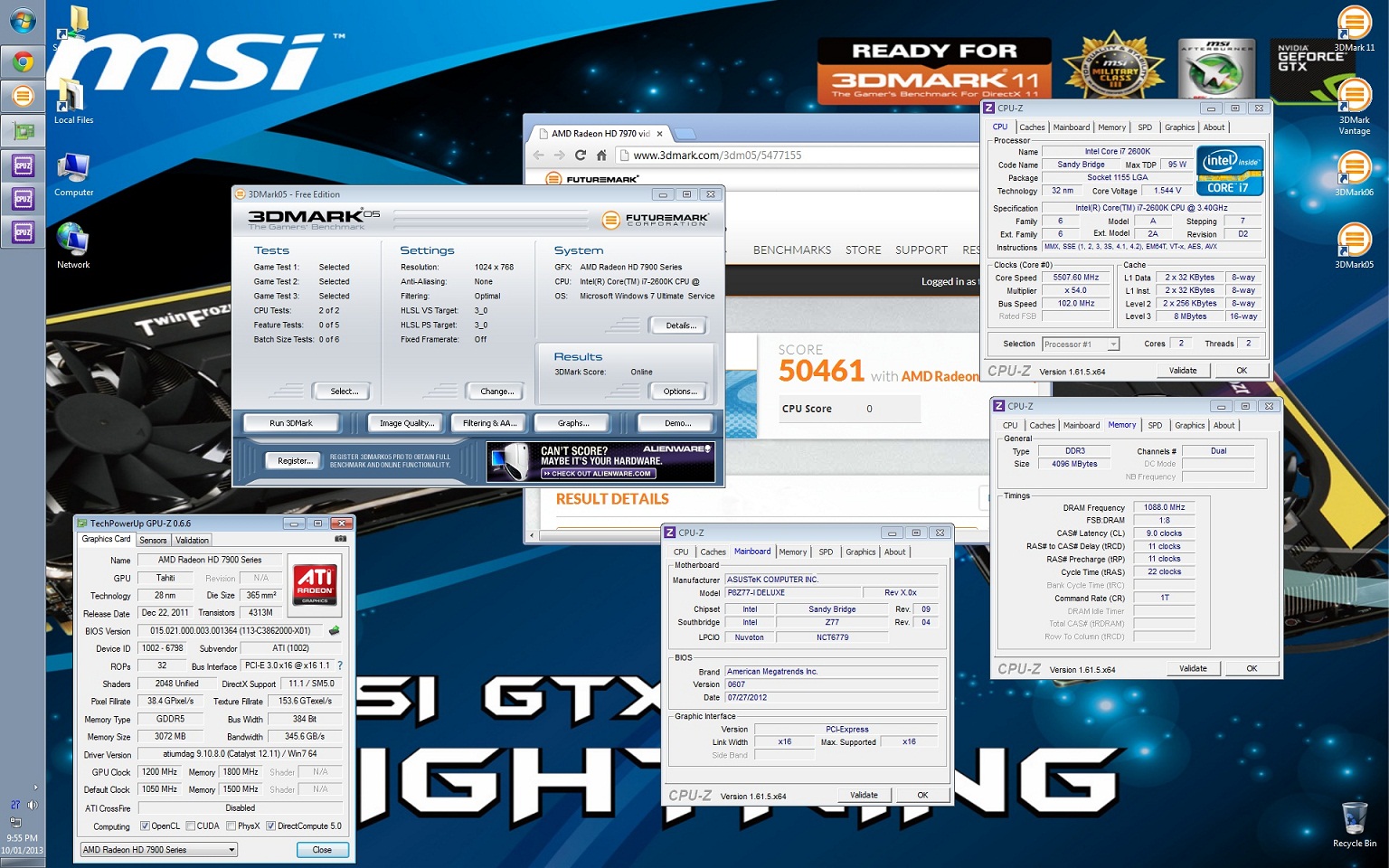Image resolution: width=1389 pixels, height=868 pixels.
Task: Open the Network desktop icon
Action: coord(73,247)
